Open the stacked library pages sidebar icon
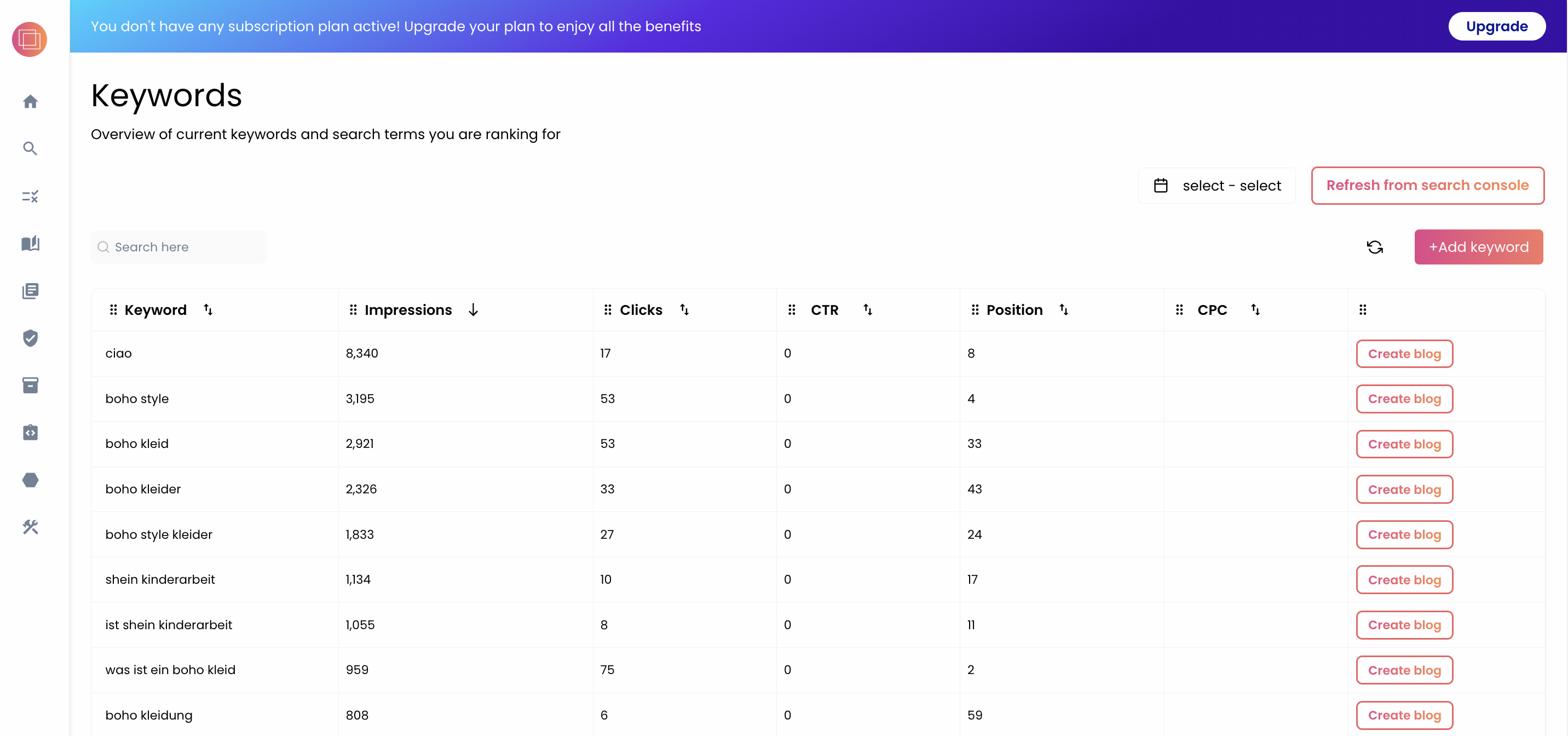 click(30, 291)
